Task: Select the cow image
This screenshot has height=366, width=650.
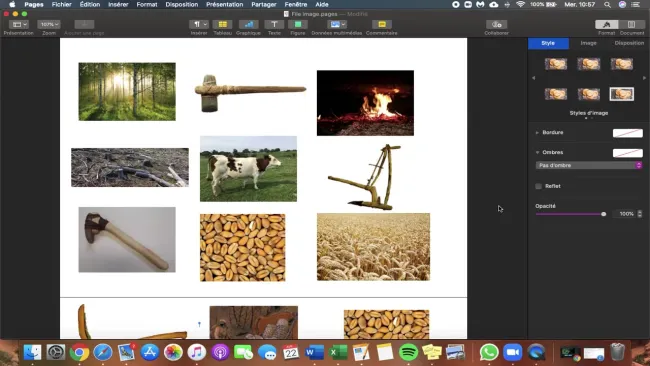Action: (248, 169)
